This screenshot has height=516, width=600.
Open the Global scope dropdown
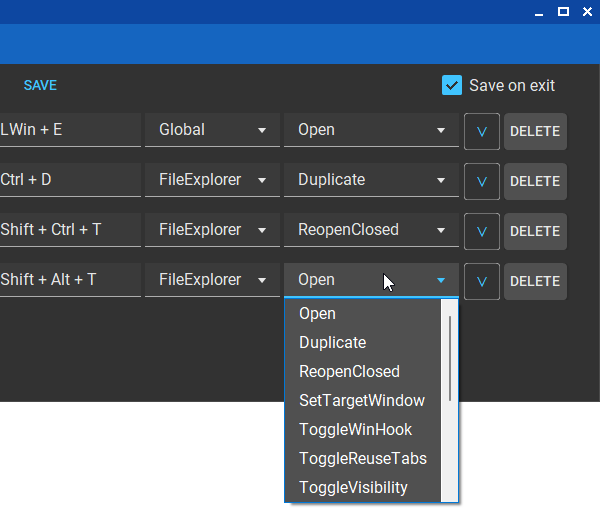212,130
